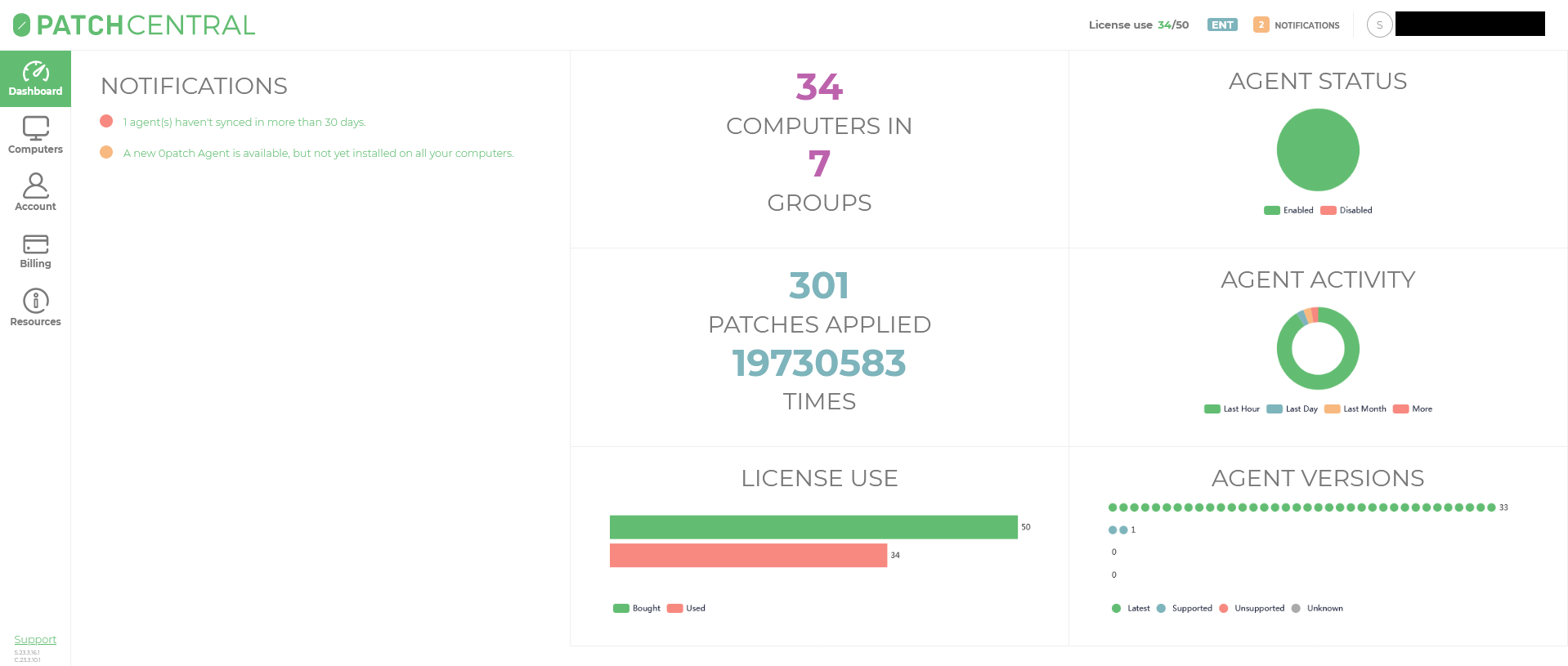
Task: Toggle the Last Hour legend entry
Action: 1232,409
